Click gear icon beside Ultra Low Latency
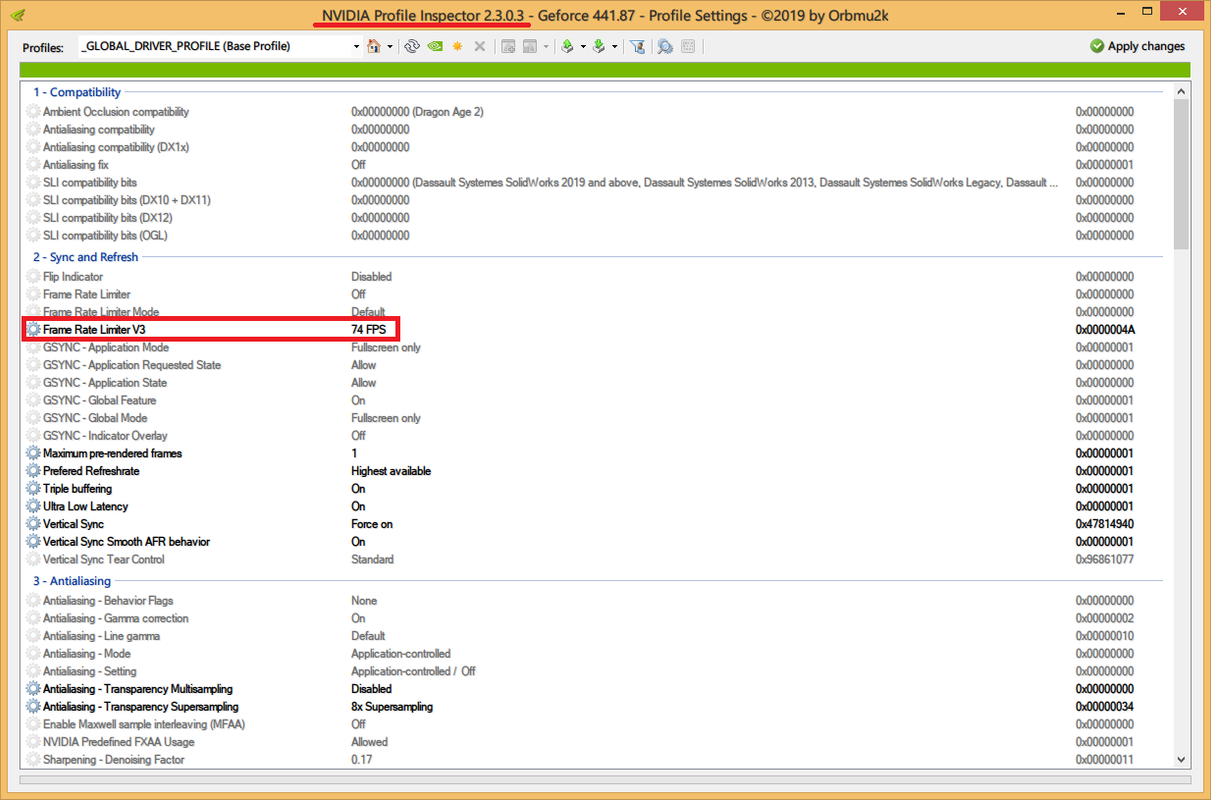 point(34,506)
